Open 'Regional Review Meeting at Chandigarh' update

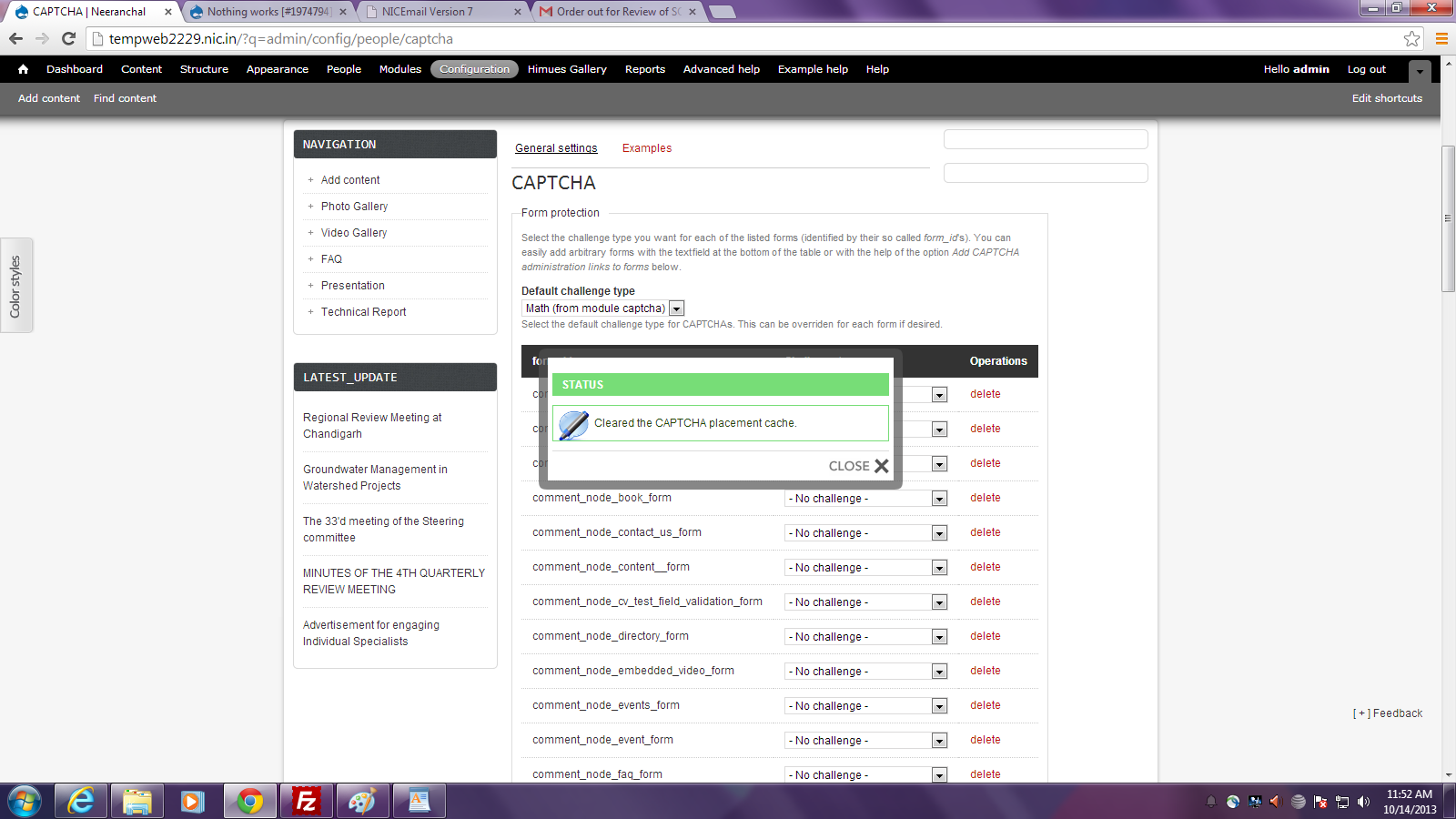point(372,426)
